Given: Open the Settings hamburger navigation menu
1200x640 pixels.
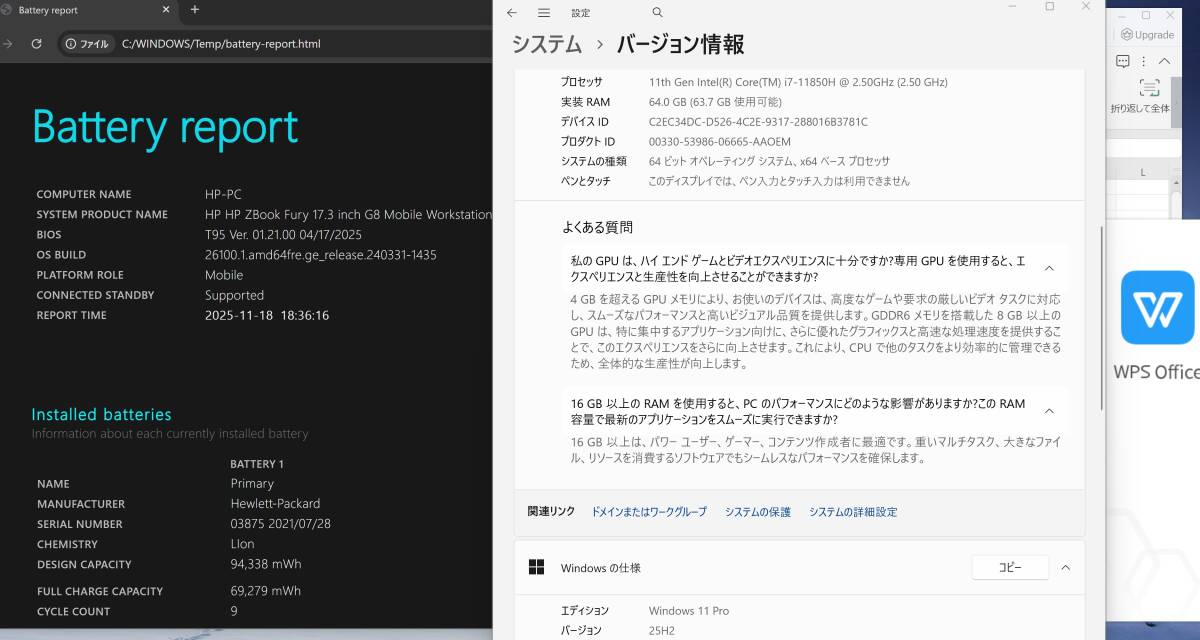Looking at the screenshot, I should tap(544, 13).
